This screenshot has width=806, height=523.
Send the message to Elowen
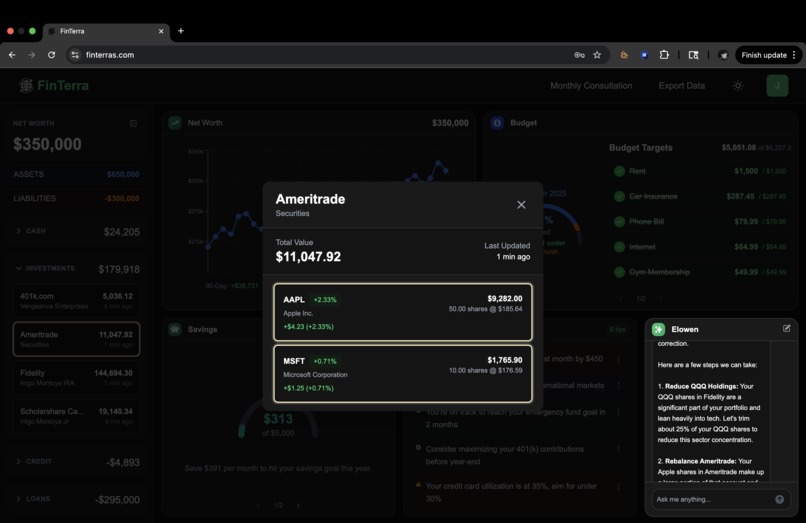(x=780, y=499)
